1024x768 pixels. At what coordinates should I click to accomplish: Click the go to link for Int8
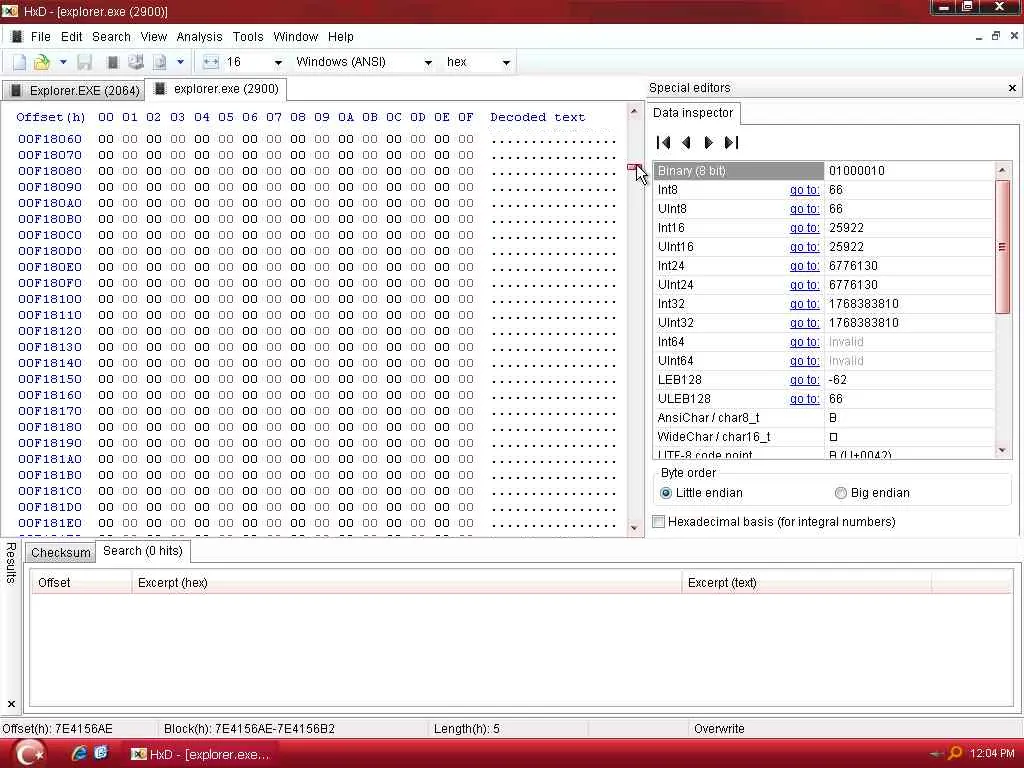[804, 190]
